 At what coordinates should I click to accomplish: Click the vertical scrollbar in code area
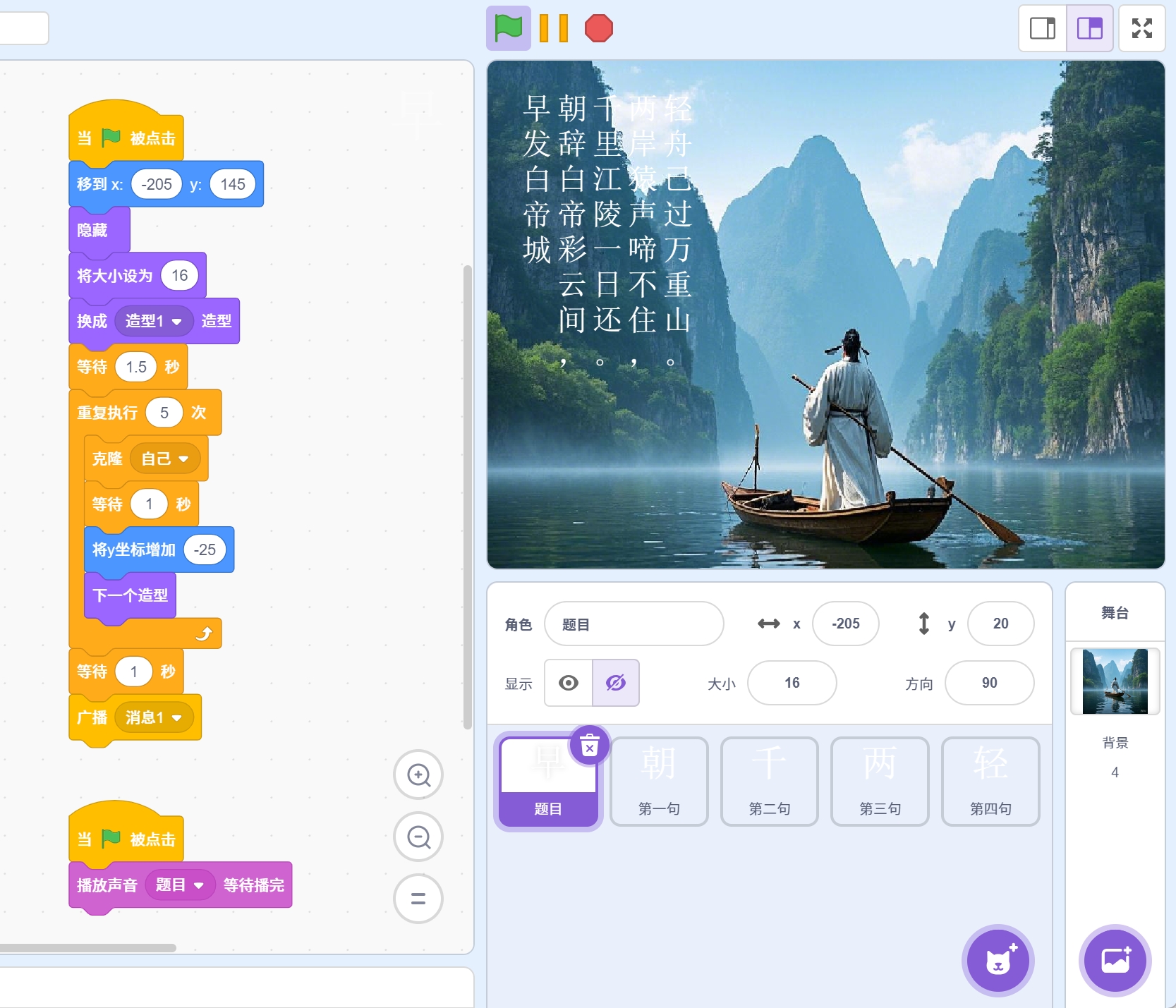coord(467,494)
